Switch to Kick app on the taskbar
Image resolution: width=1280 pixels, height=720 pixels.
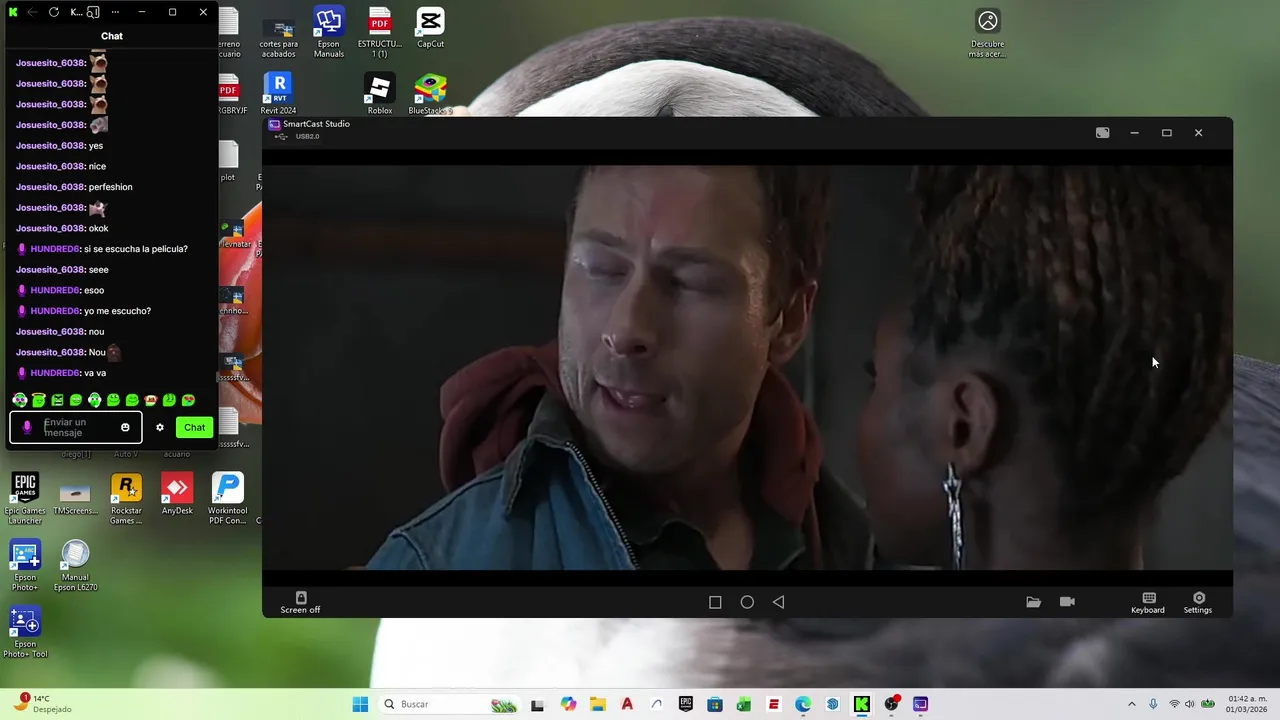click(x=861, y=704)
